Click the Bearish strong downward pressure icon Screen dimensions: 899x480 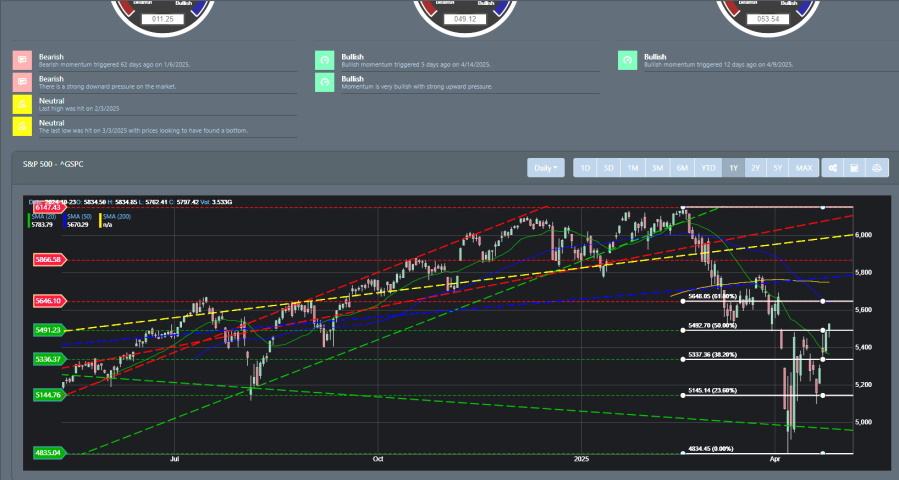[x=21, y=82]
